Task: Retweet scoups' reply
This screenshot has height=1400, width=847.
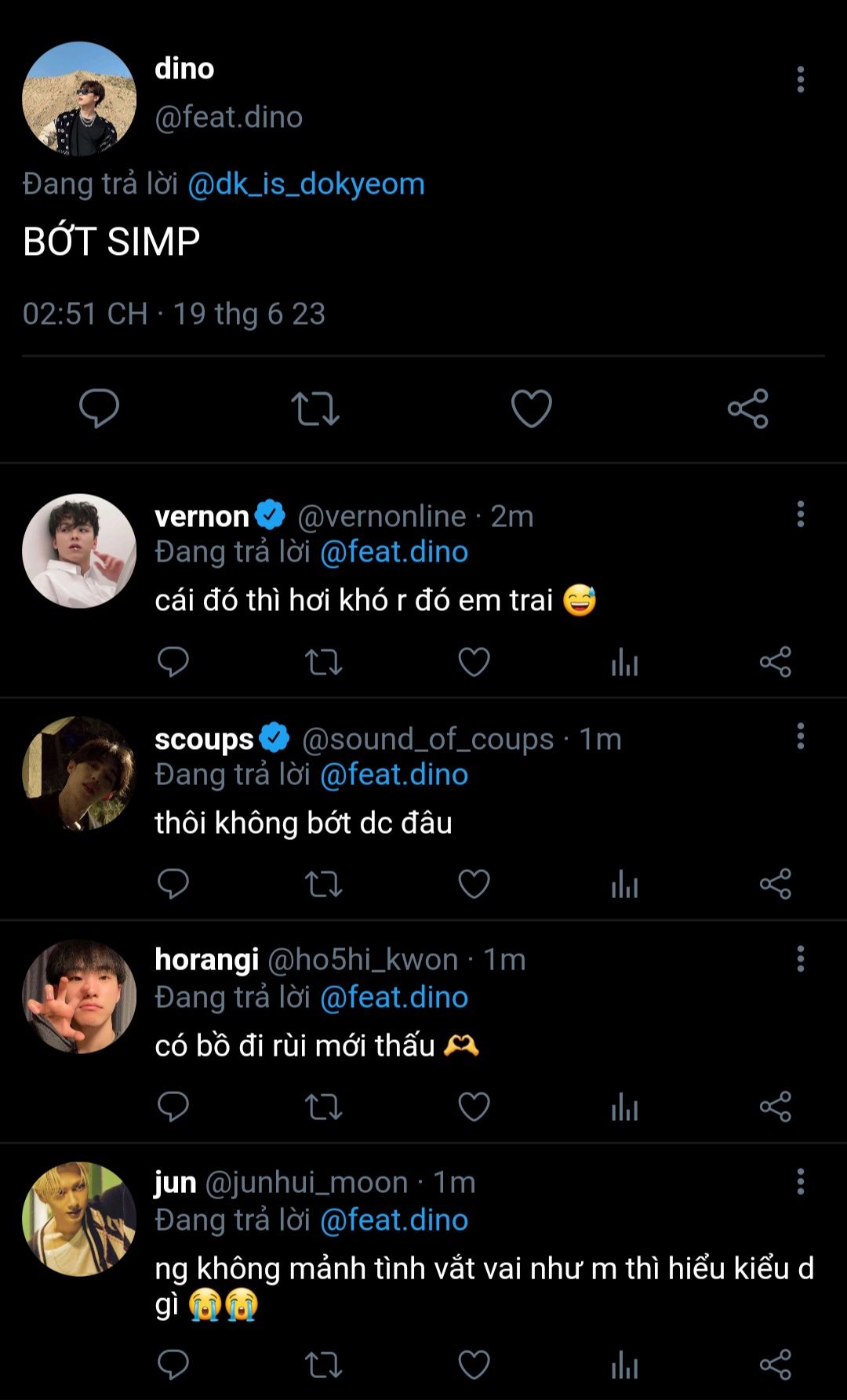Action: (x=323, y=885)
